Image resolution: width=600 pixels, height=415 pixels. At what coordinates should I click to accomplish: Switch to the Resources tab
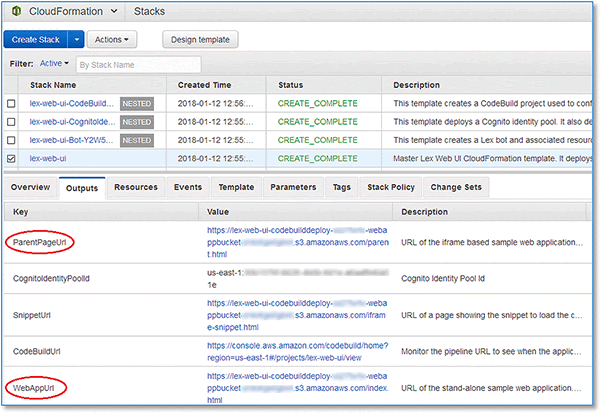(136, 187)
